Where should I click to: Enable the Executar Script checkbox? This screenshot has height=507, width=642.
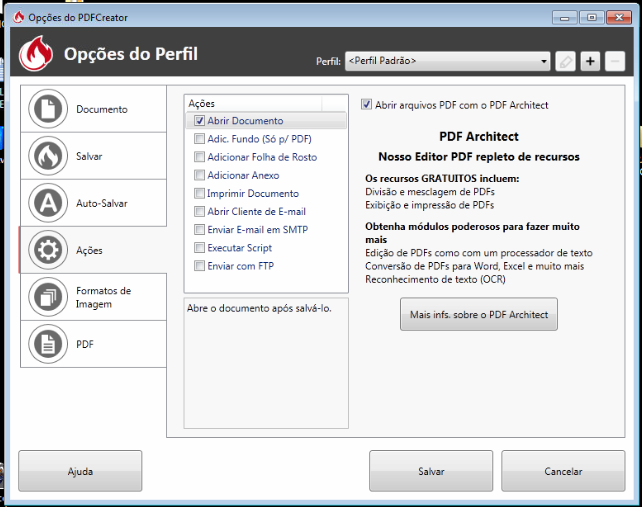[x=199, y=248]
